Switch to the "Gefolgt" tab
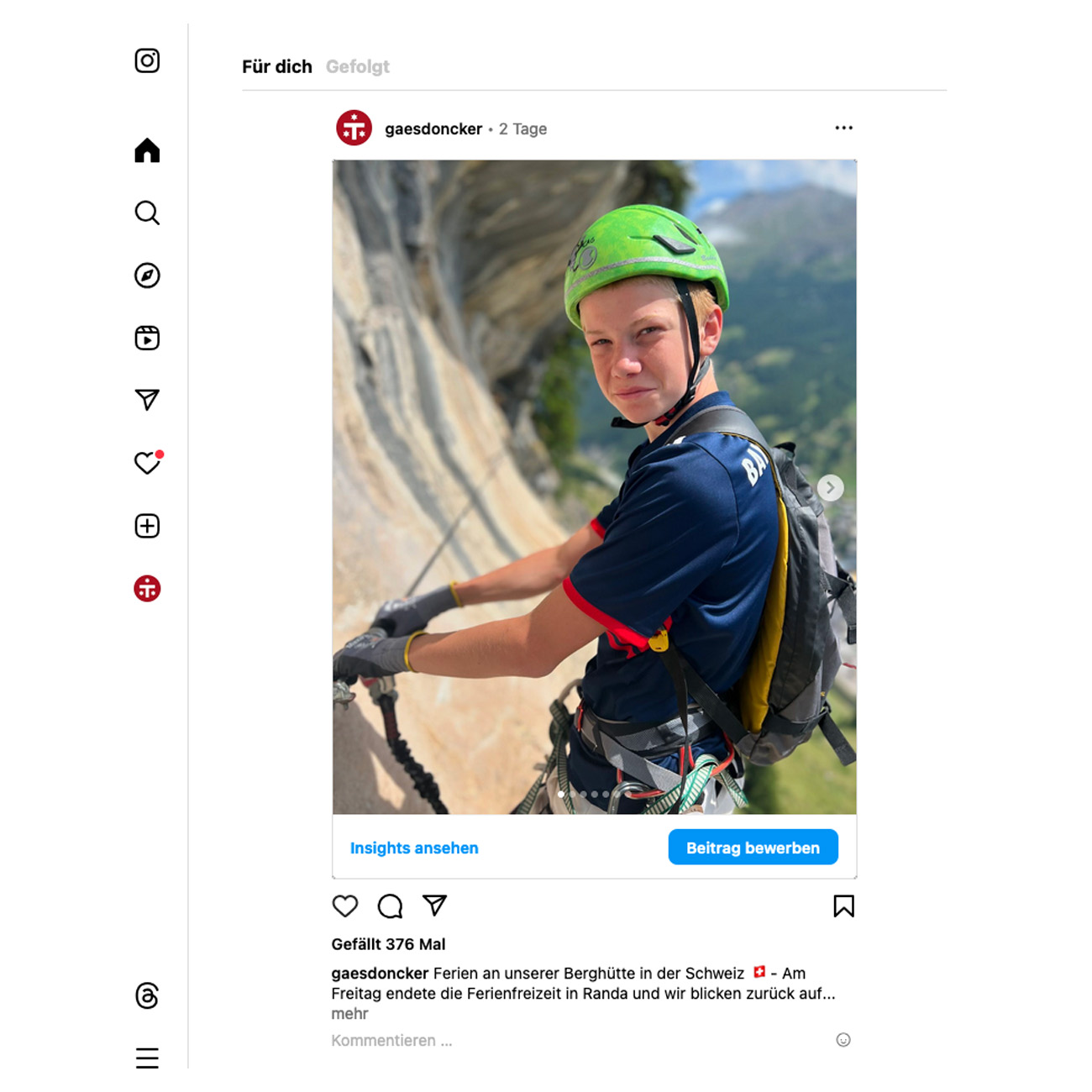The width and height of the screenshot is (1092, 1092). (x=358, y=66)
